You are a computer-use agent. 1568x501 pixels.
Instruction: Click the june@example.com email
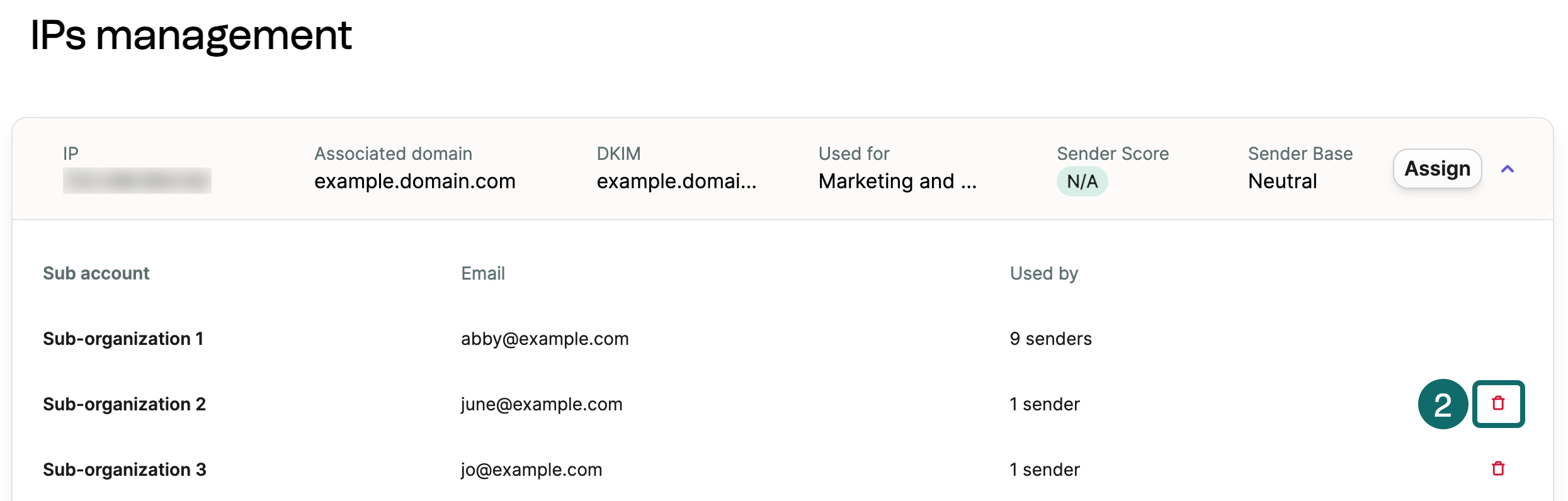pos(542,404)
